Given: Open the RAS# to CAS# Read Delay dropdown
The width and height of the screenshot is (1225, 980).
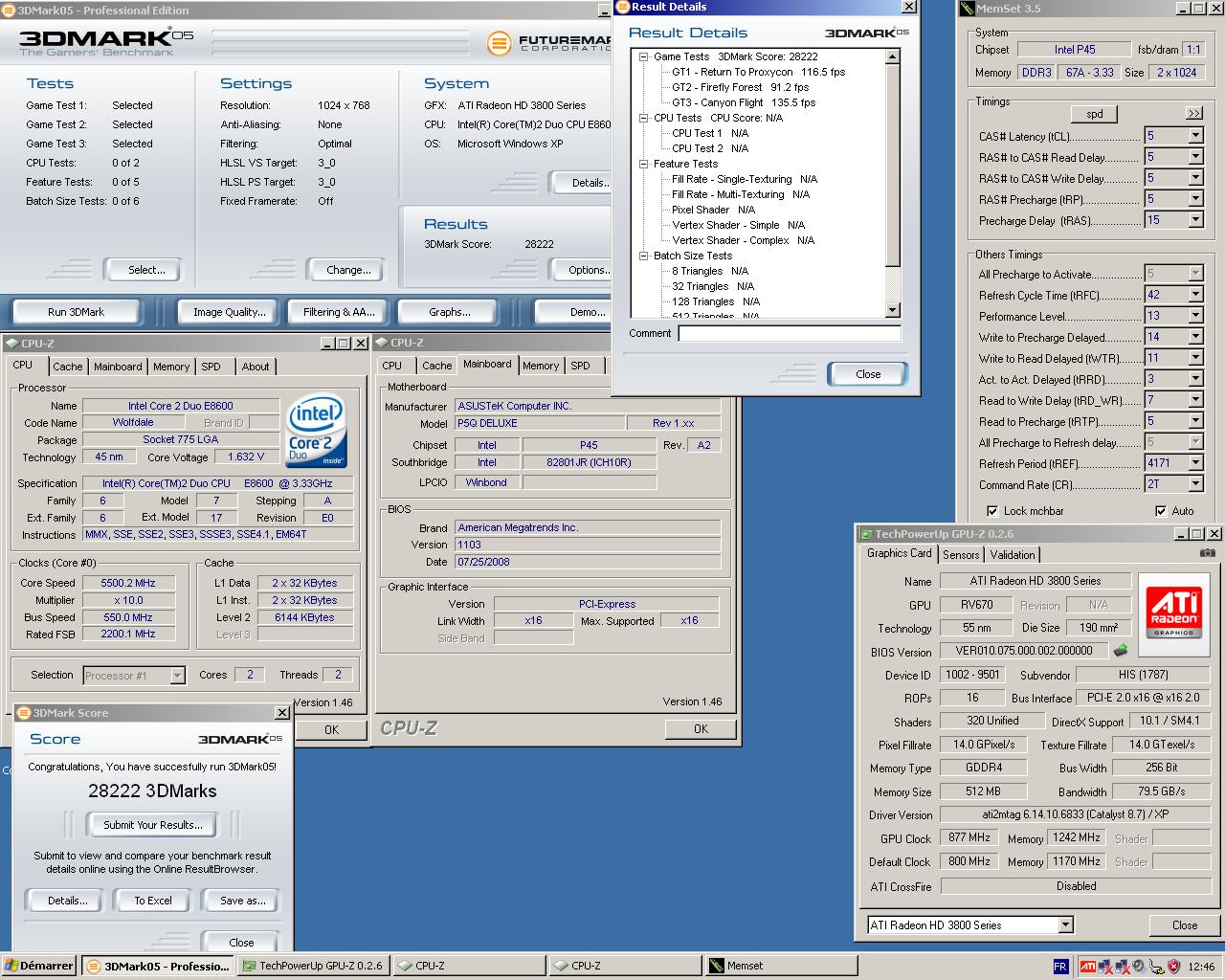Looking at the screenshot, I should click(1195, 157).
